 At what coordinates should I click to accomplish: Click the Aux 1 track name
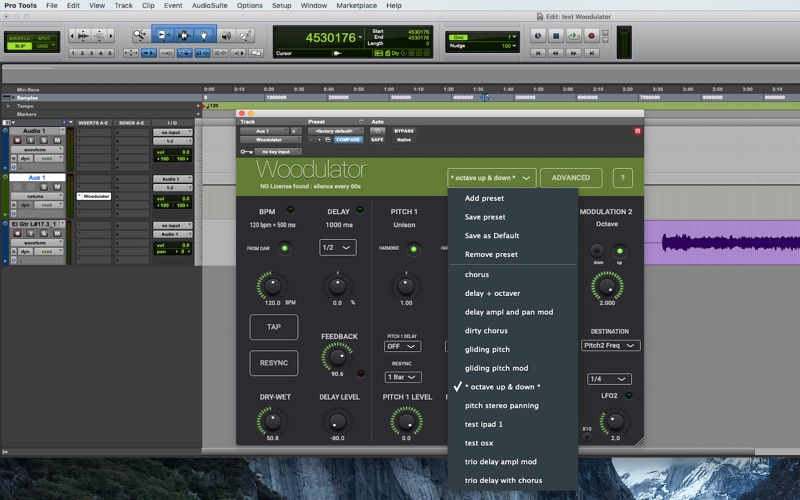(37, 178)
